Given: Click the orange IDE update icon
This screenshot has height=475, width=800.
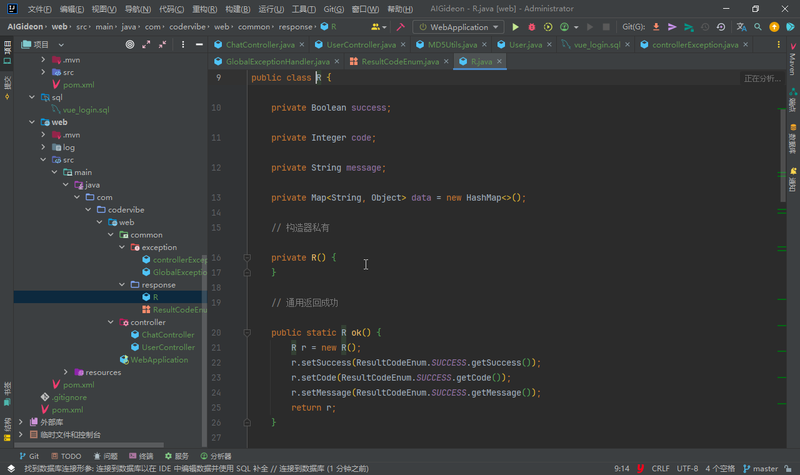Looking at the screenshot, I should [x=774, y=27].
